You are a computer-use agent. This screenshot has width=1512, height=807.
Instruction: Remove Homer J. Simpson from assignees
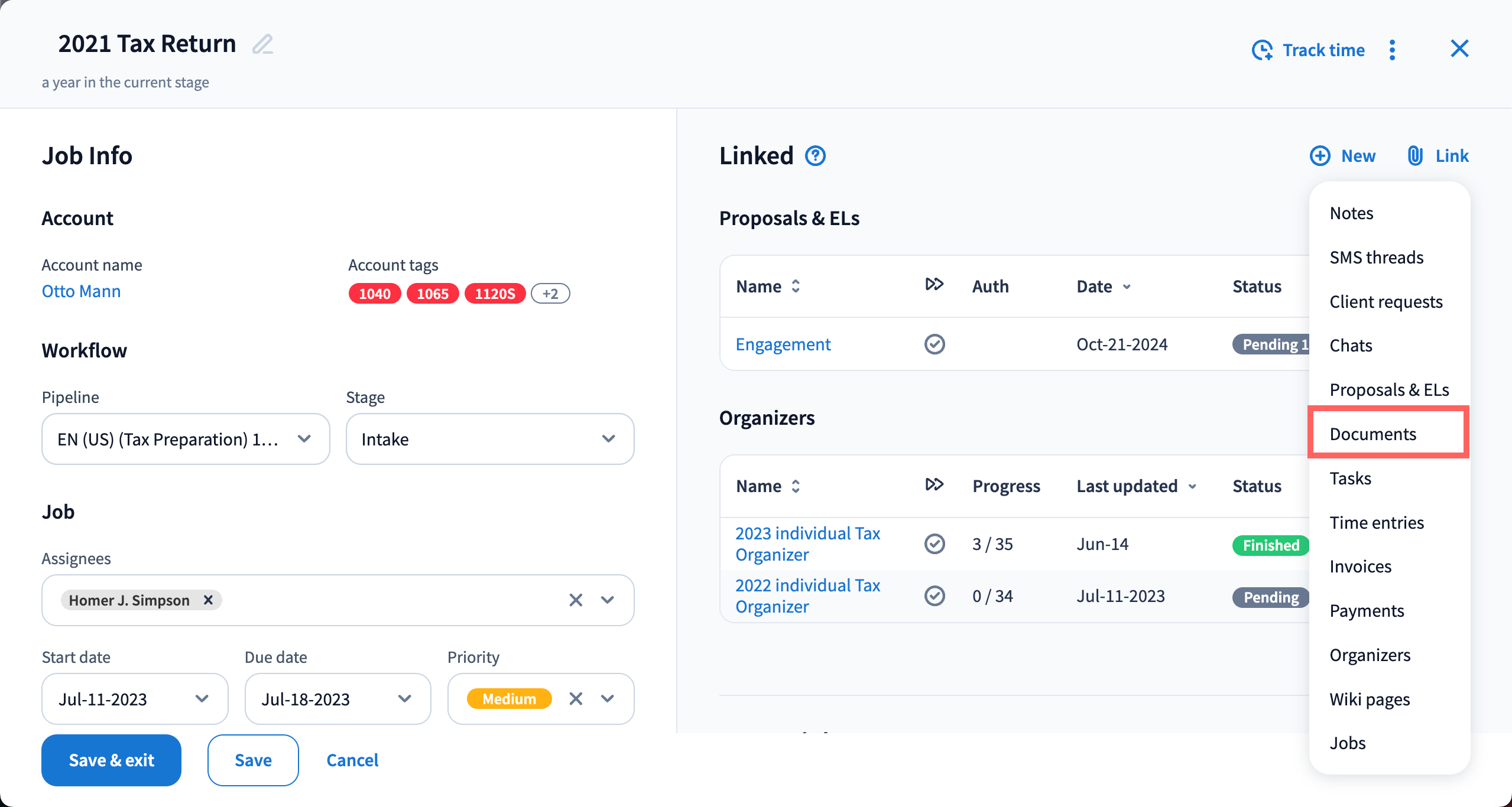208,600
